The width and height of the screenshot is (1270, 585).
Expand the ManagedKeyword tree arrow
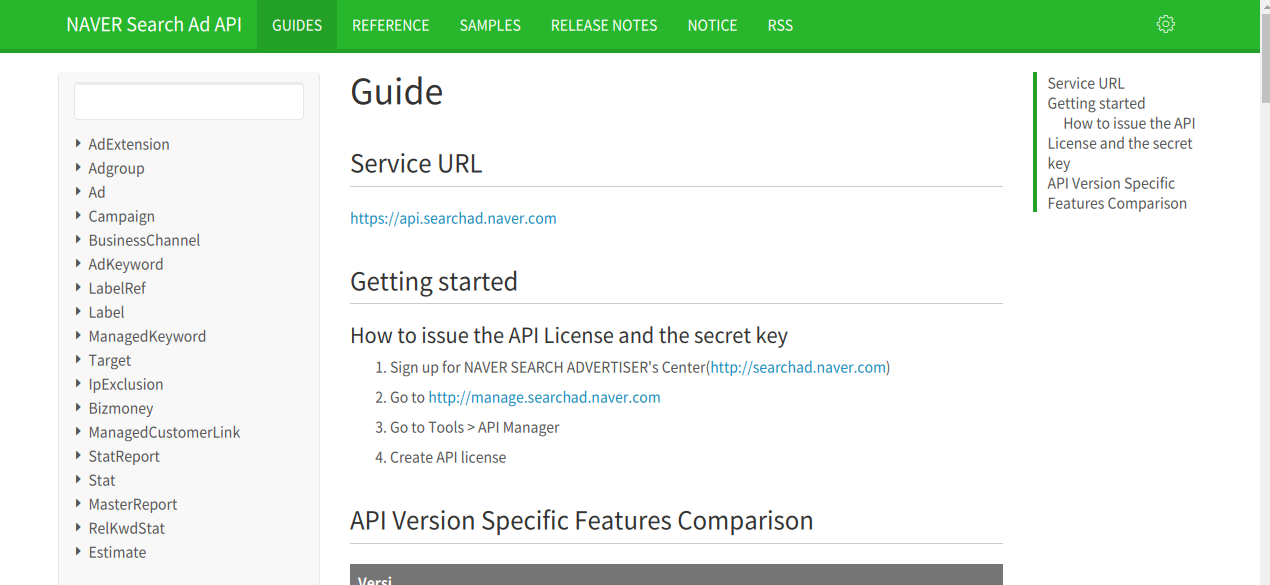point(78,335)
